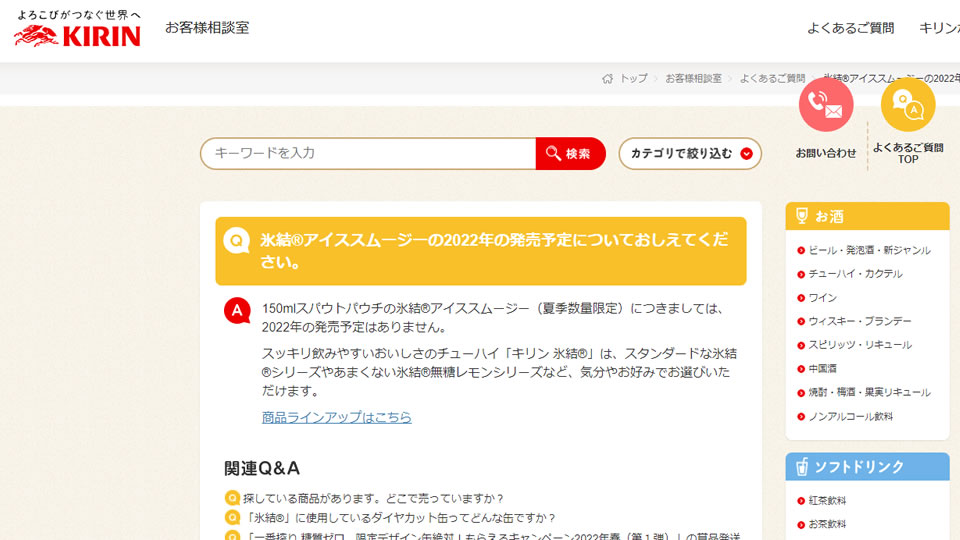Expand カテゴリで絞り込む dropdown
Viewport: 960px width, 540px height.
[x=690, y=154]
